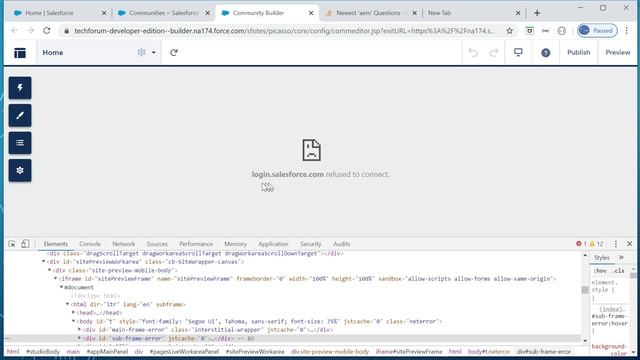Click the Preview button
This screenshot has height=360, width=640.
618,52
